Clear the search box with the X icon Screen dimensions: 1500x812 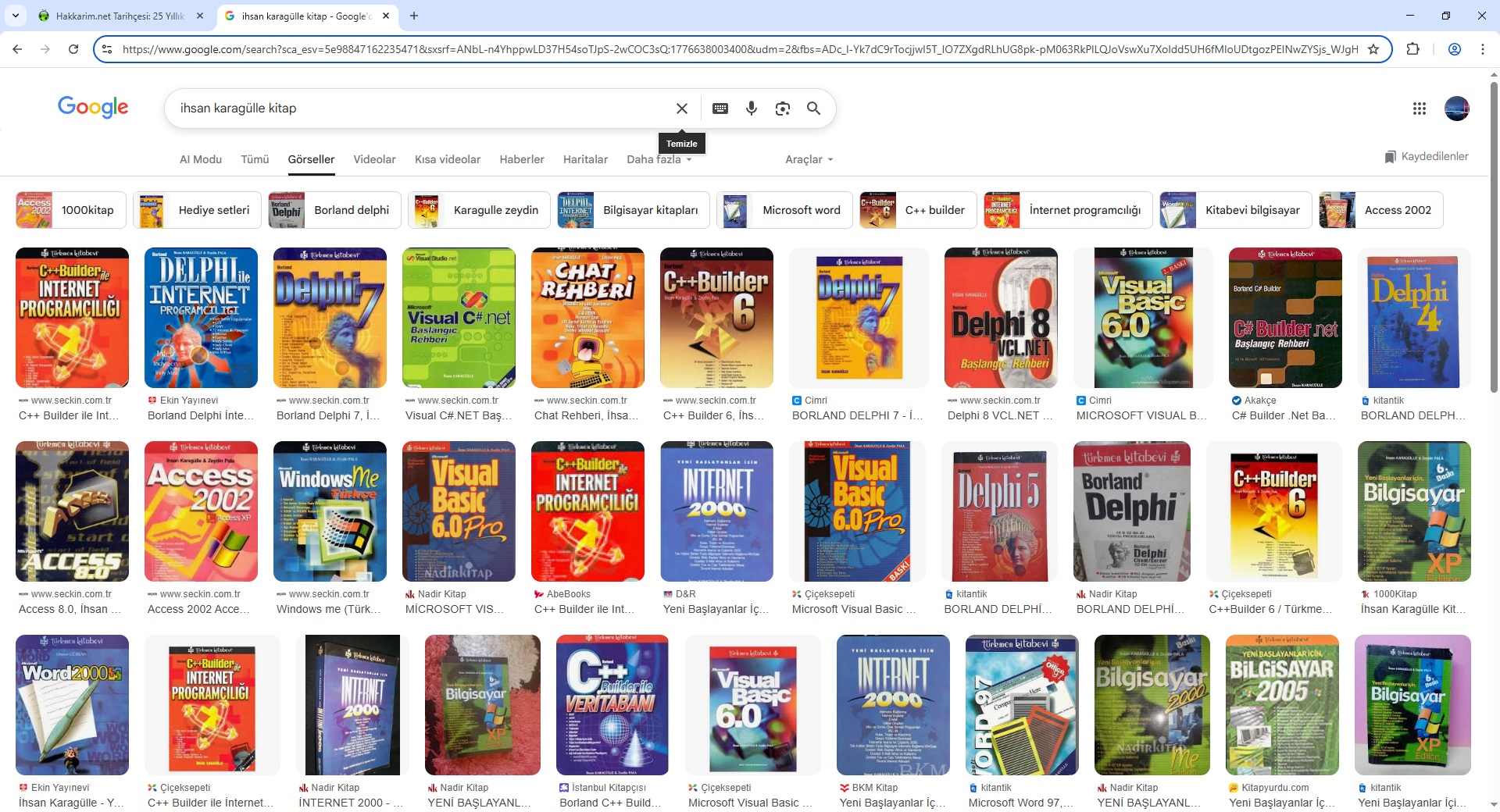tap(681, 109)
